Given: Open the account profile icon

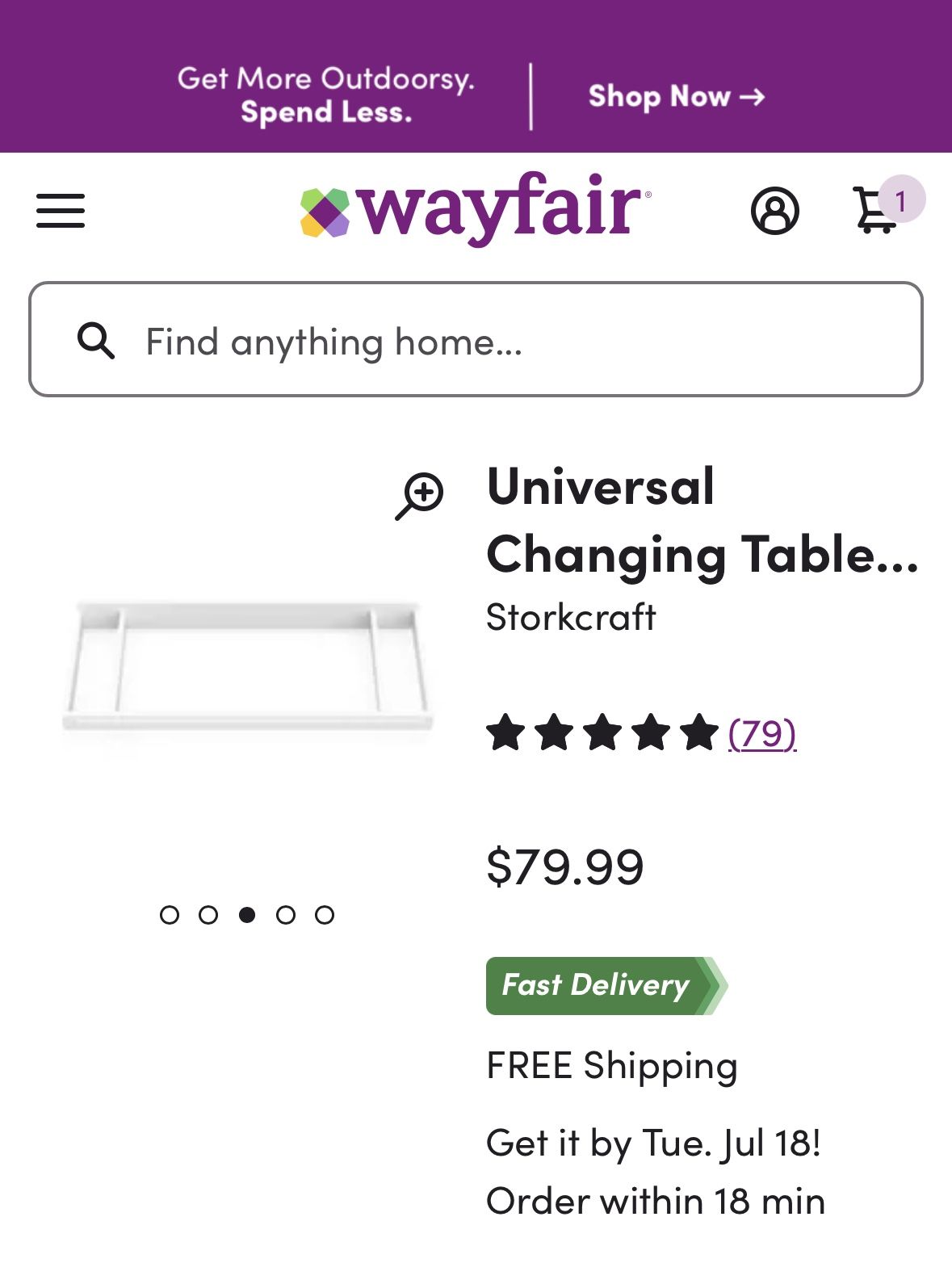Looking at the screenshot, I should coord(774,212).
